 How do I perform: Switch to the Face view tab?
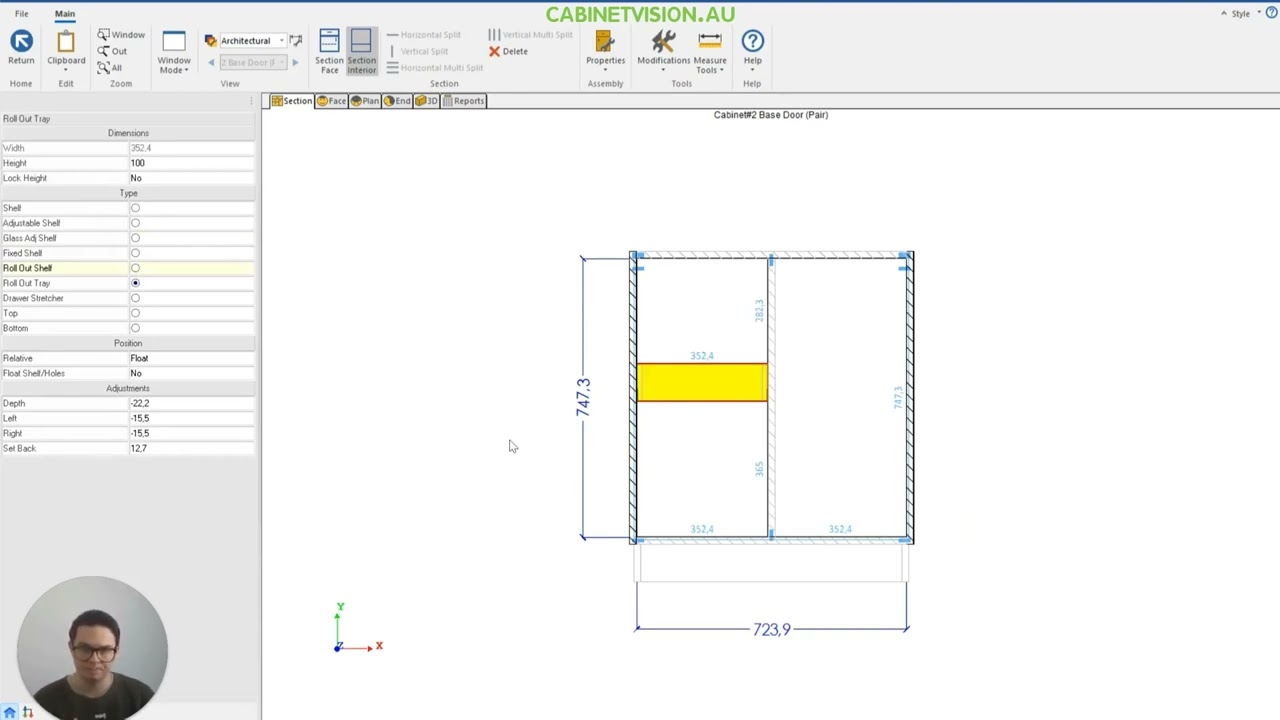pos(331,101)
